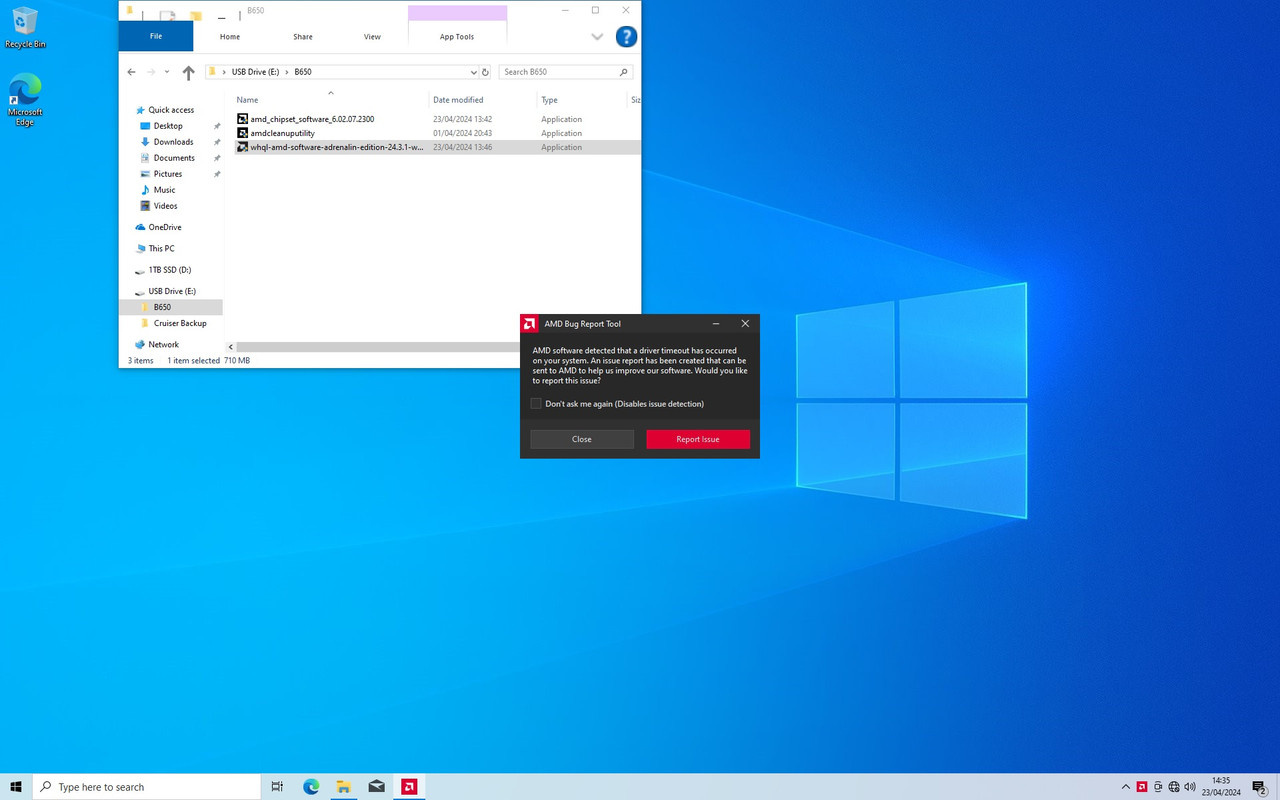The image size is (1280, 800).
Task: Select OneDrive in navigation pane
Action: tap(165, 227)
